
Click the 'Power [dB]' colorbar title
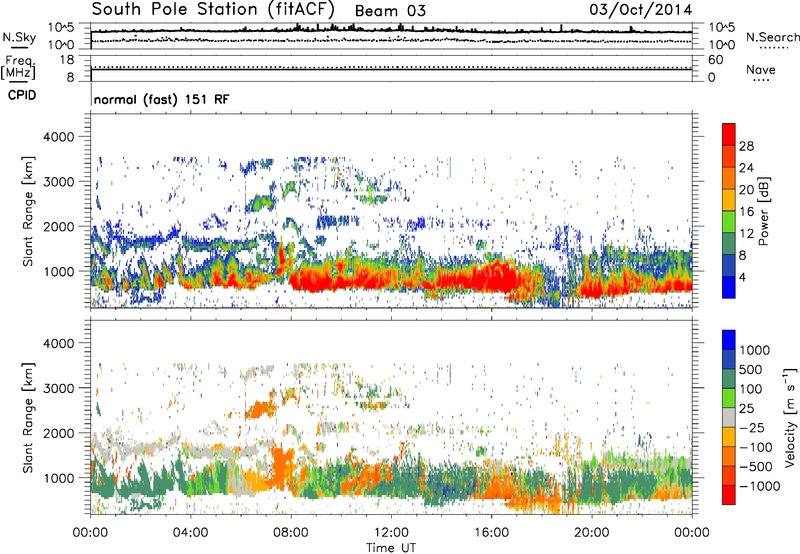[x=764, y=211]
